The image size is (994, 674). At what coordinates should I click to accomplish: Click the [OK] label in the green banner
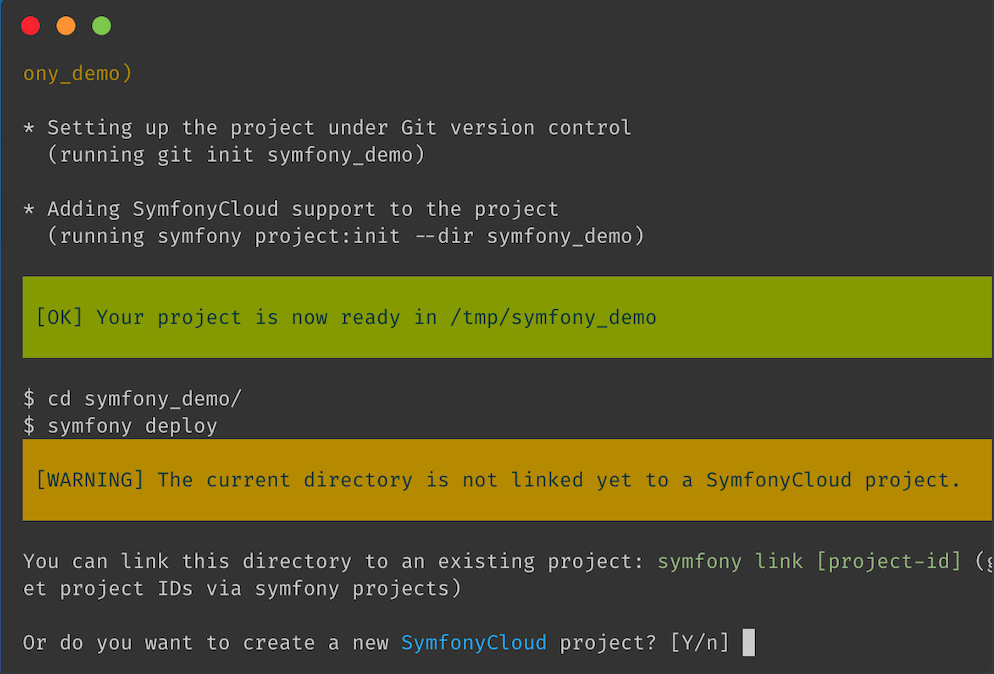(x=59, y=318)
